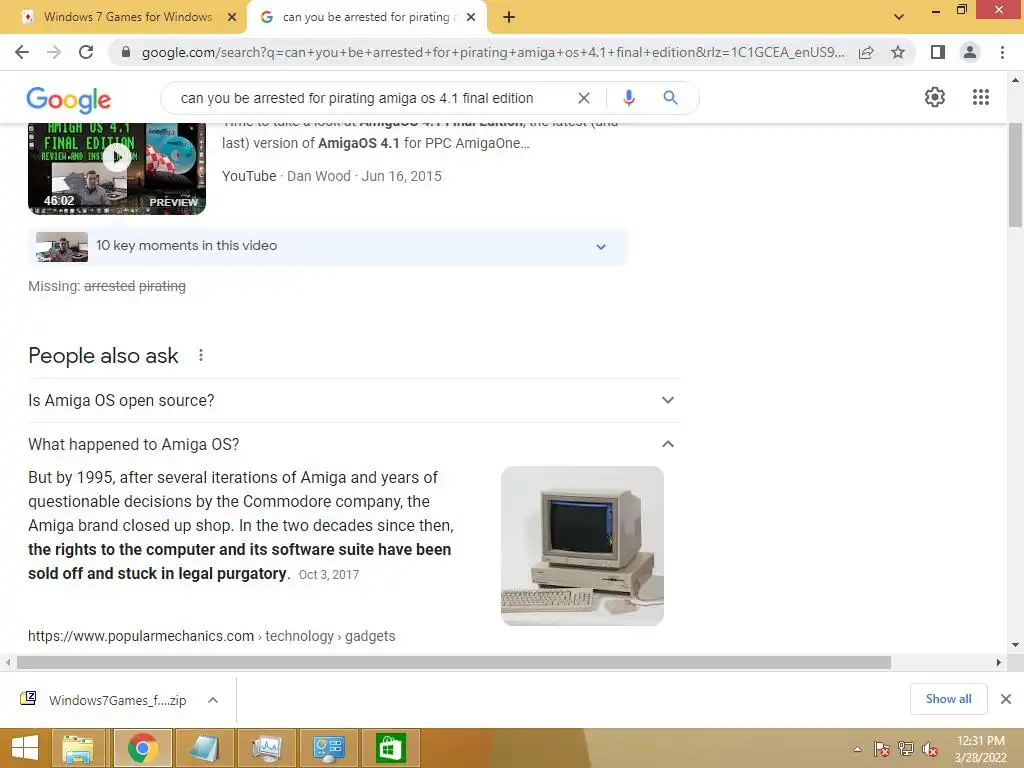Open network status tray icon

906,749
